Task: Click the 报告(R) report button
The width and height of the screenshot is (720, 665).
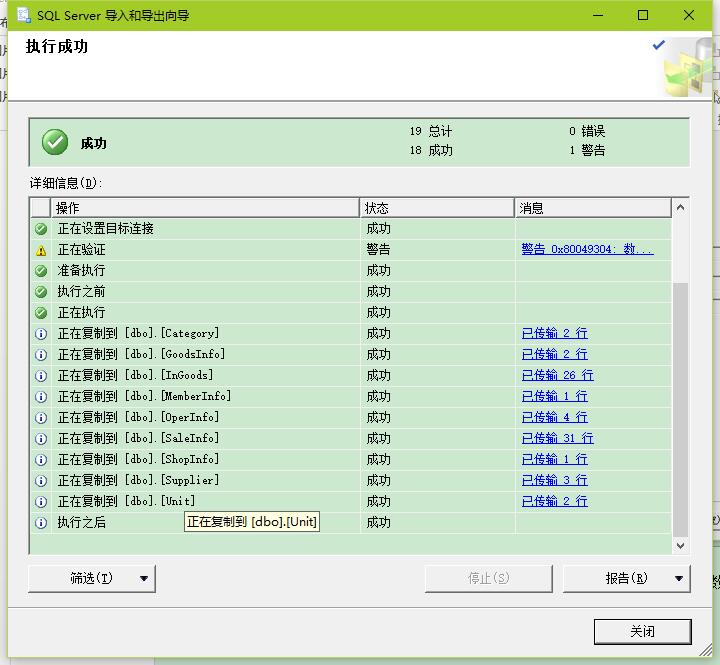Action: pyautogui.click(x=626, y=579)
